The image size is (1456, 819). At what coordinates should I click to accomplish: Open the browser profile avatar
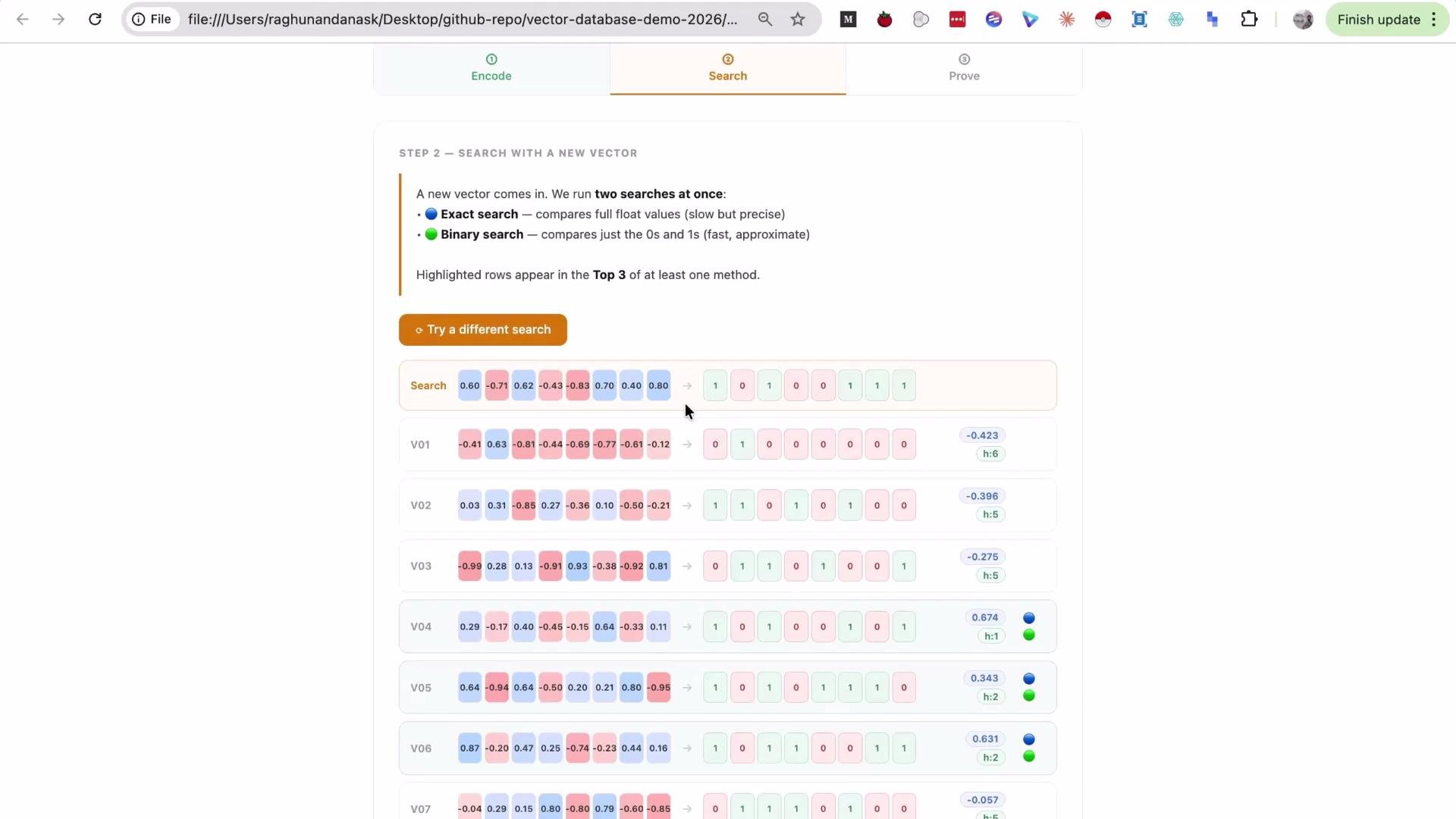(x=1303, y=20)
